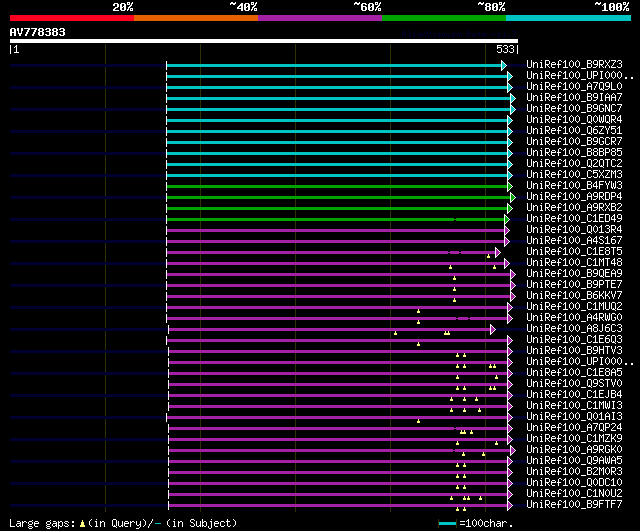
Task: Click the purple alignment bar for UniRef100_Q013R4
Action: (336, 231)
